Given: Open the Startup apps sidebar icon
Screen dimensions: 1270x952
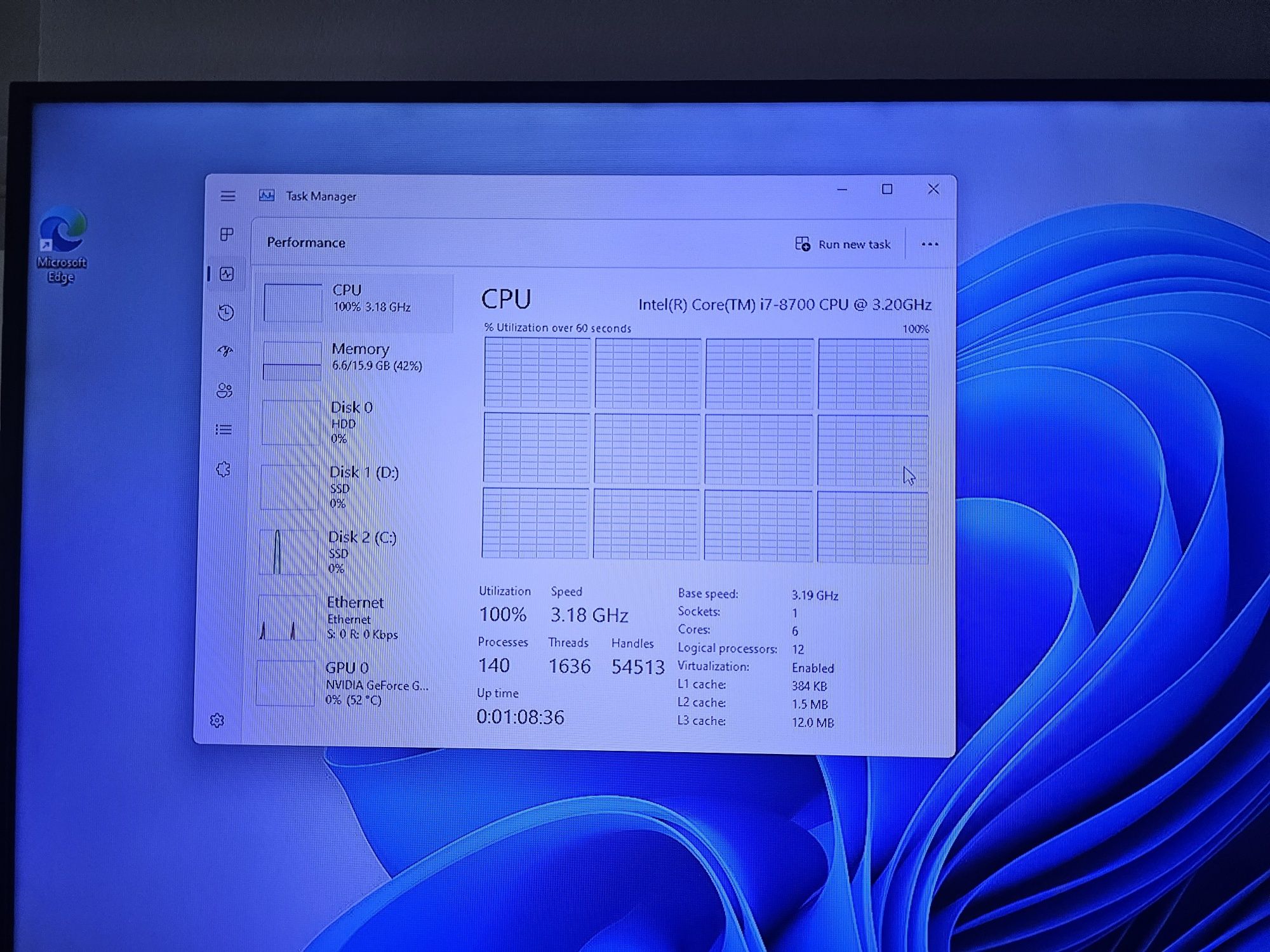Looking at the screenshot, I should tap(225, 351).
